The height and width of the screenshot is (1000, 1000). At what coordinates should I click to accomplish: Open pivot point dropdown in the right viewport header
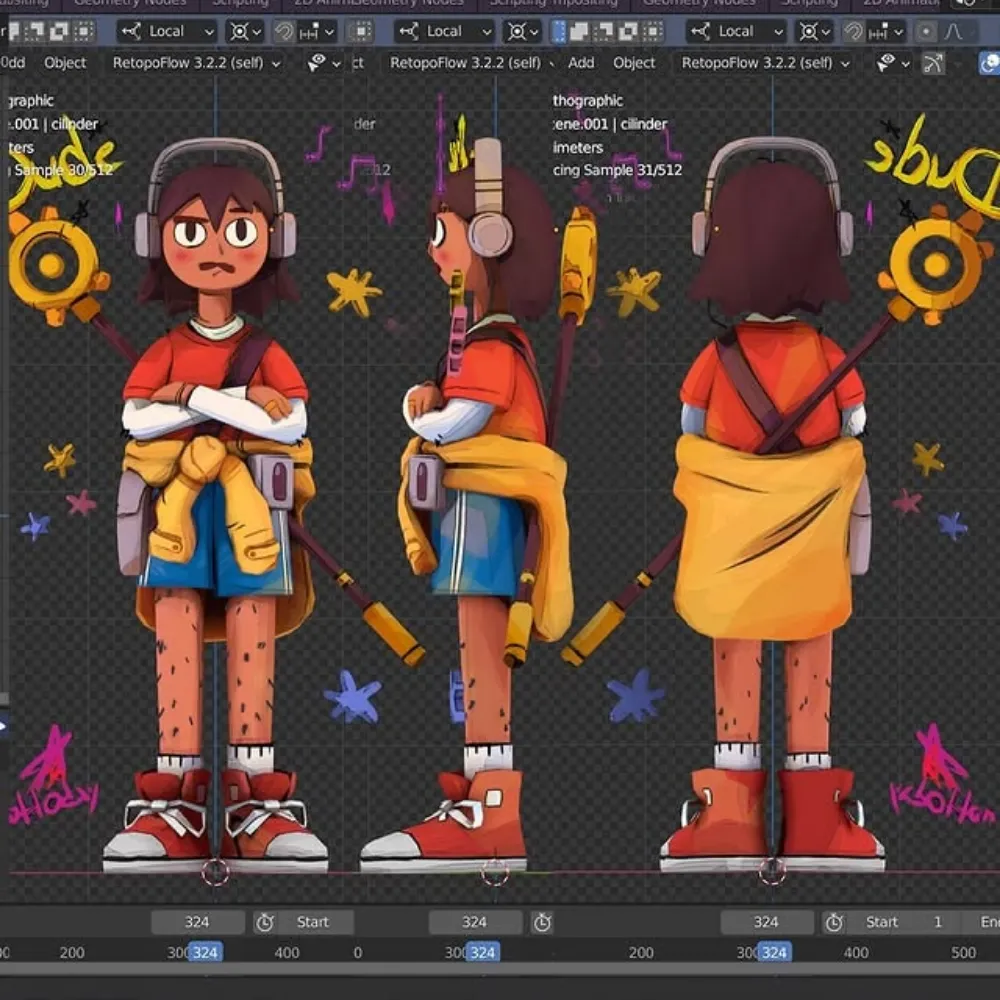click(x=814, y=31)
